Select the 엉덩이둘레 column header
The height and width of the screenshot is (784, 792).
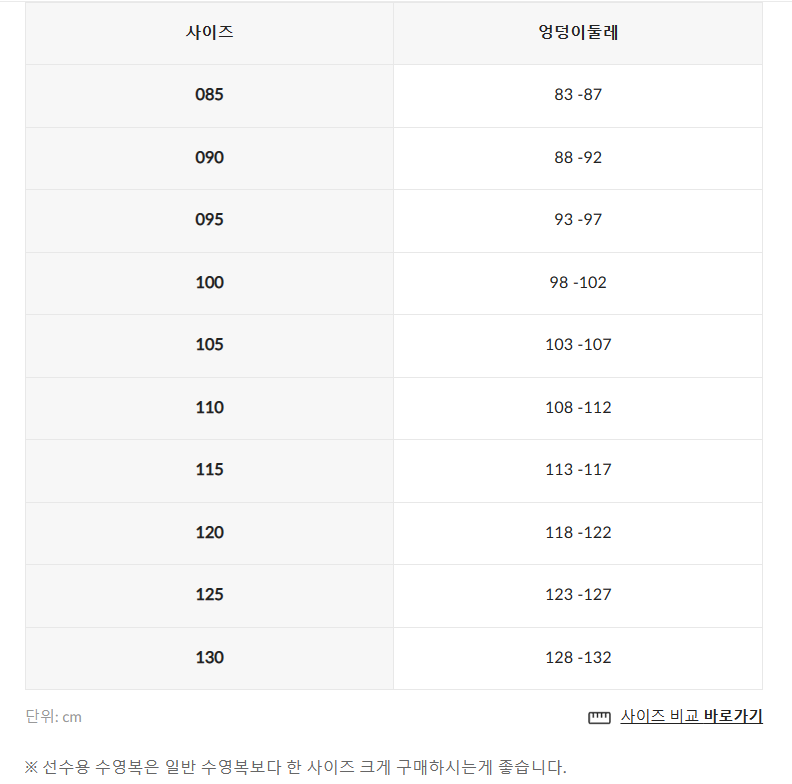(x=578, y=33)
